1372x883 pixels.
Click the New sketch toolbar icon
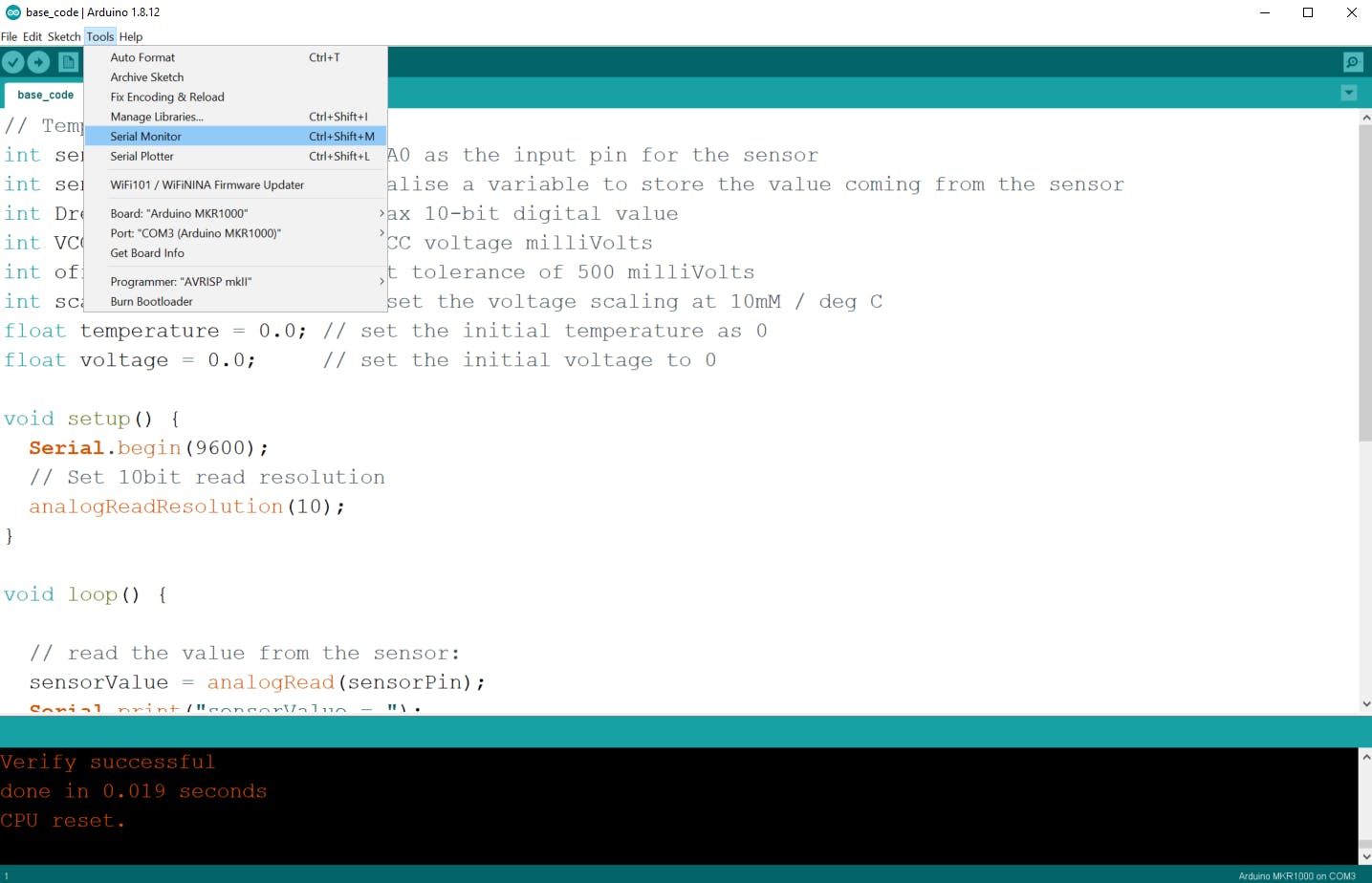(x=69, y=62)
